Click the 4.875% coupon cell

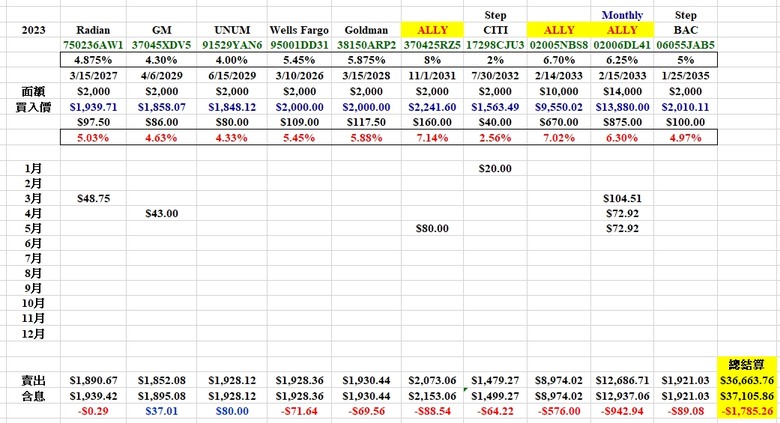click(93, 60)
